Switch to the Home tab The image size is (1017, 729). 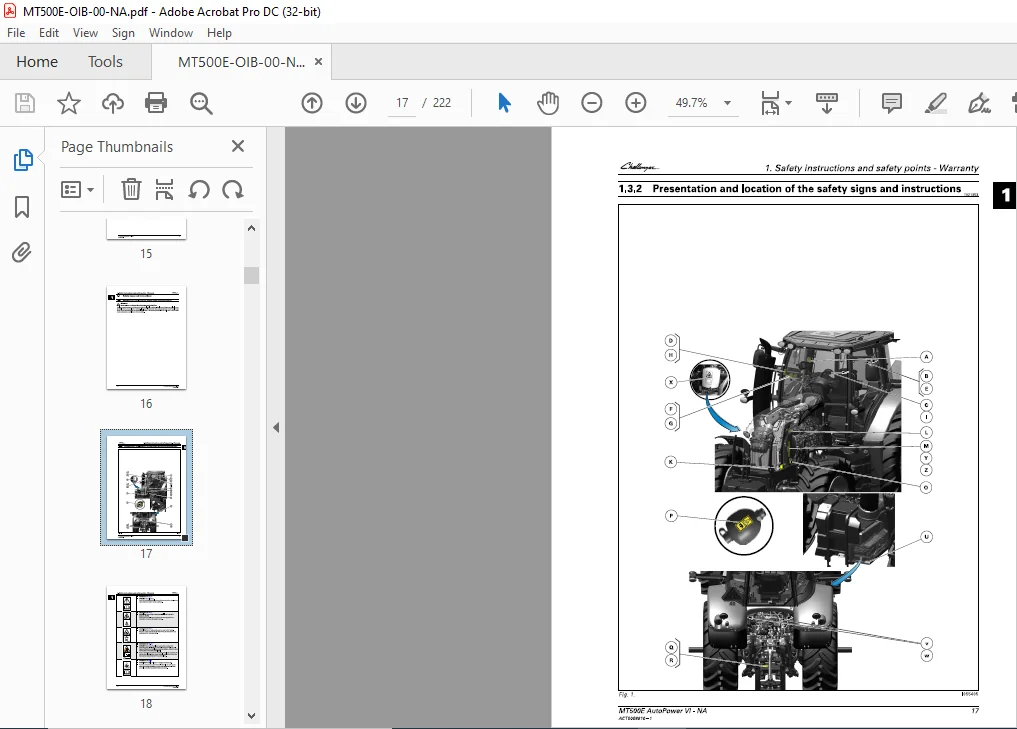pyautogui.click(x=37, y=62)
